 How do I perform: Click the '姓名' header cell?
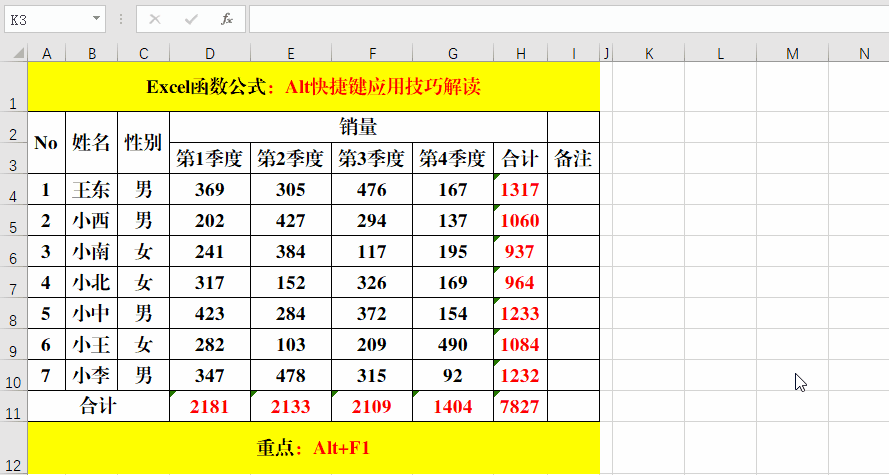click(92, 143)
